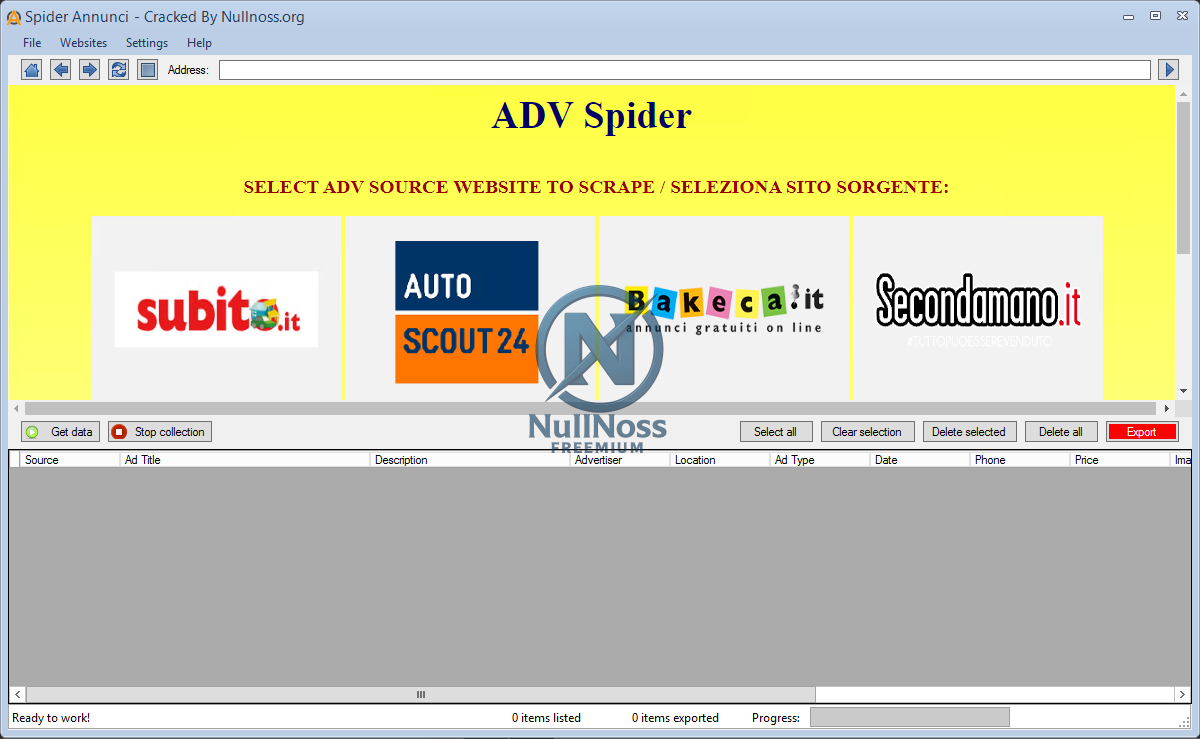The width and height of the screenshot is (1200, 739).
Task: Open the Settings menu
Action: coord(146,43)
